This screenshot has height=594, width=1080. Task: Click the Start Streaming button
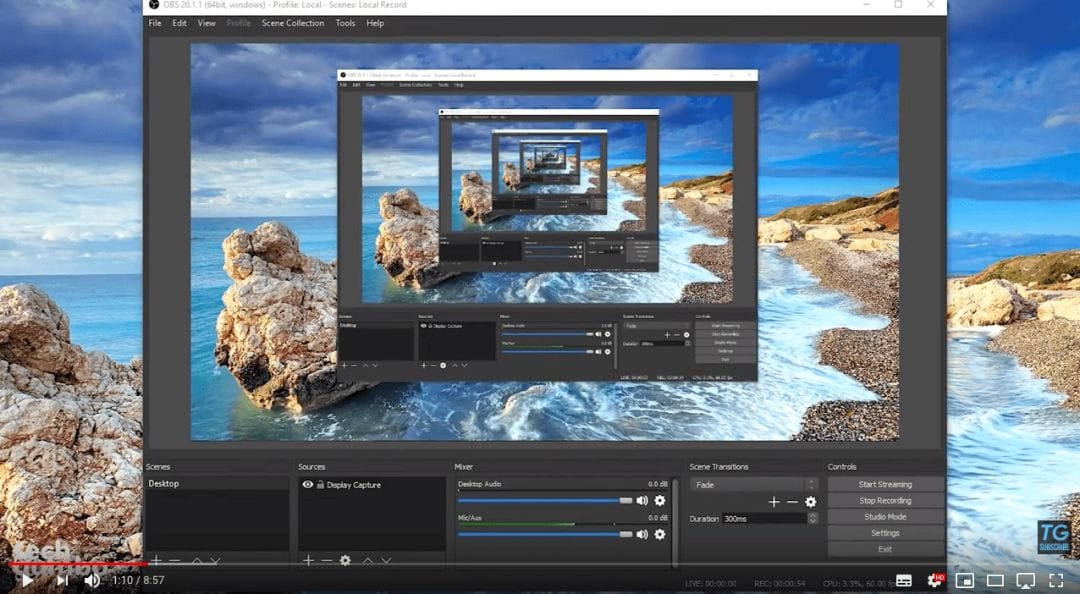point(885,484)
